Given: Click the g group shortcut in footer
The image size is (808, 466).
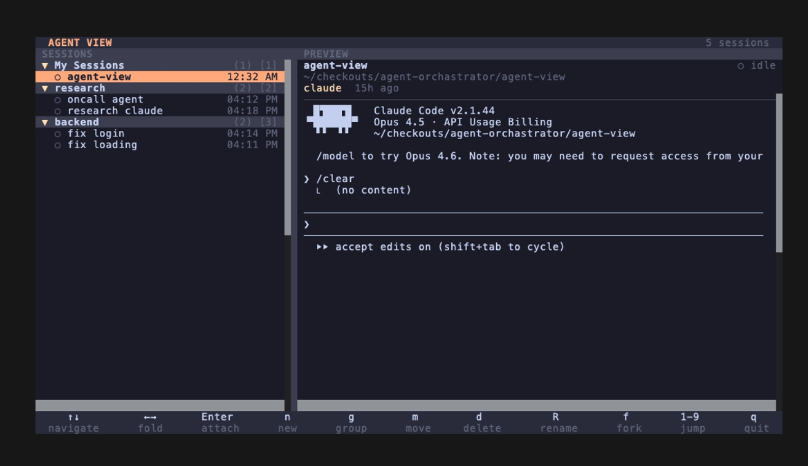Looking at the screenshot, I should 351,423.
